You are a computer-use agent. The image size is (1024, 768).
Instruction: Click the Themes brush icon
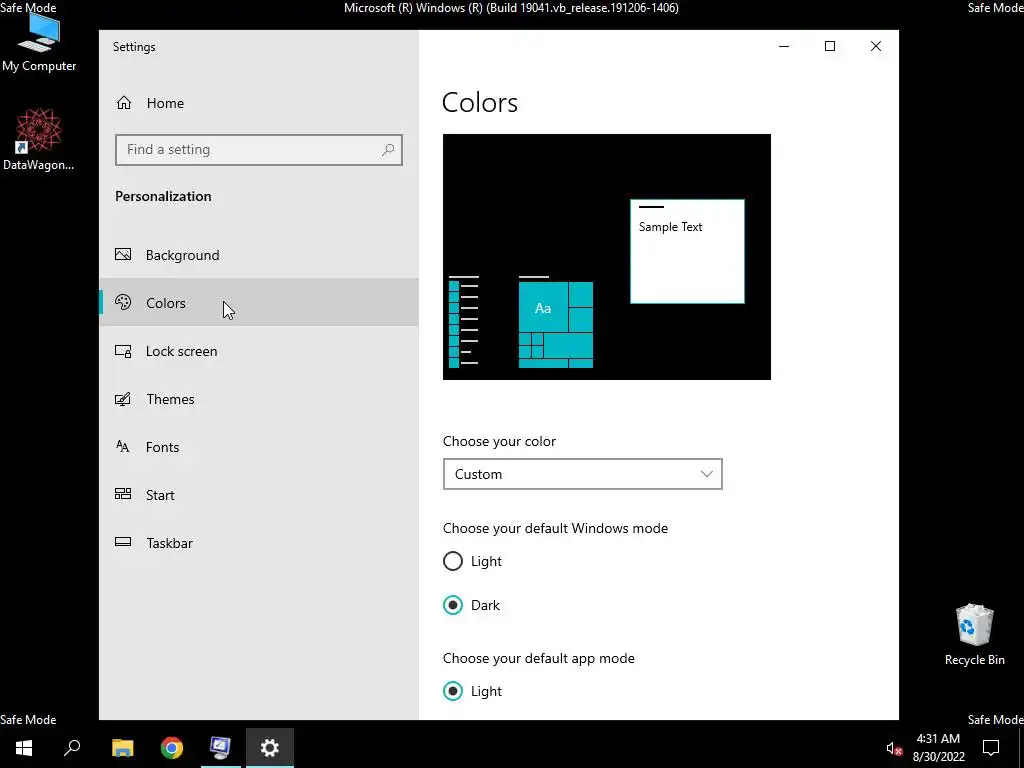point(123,398)
